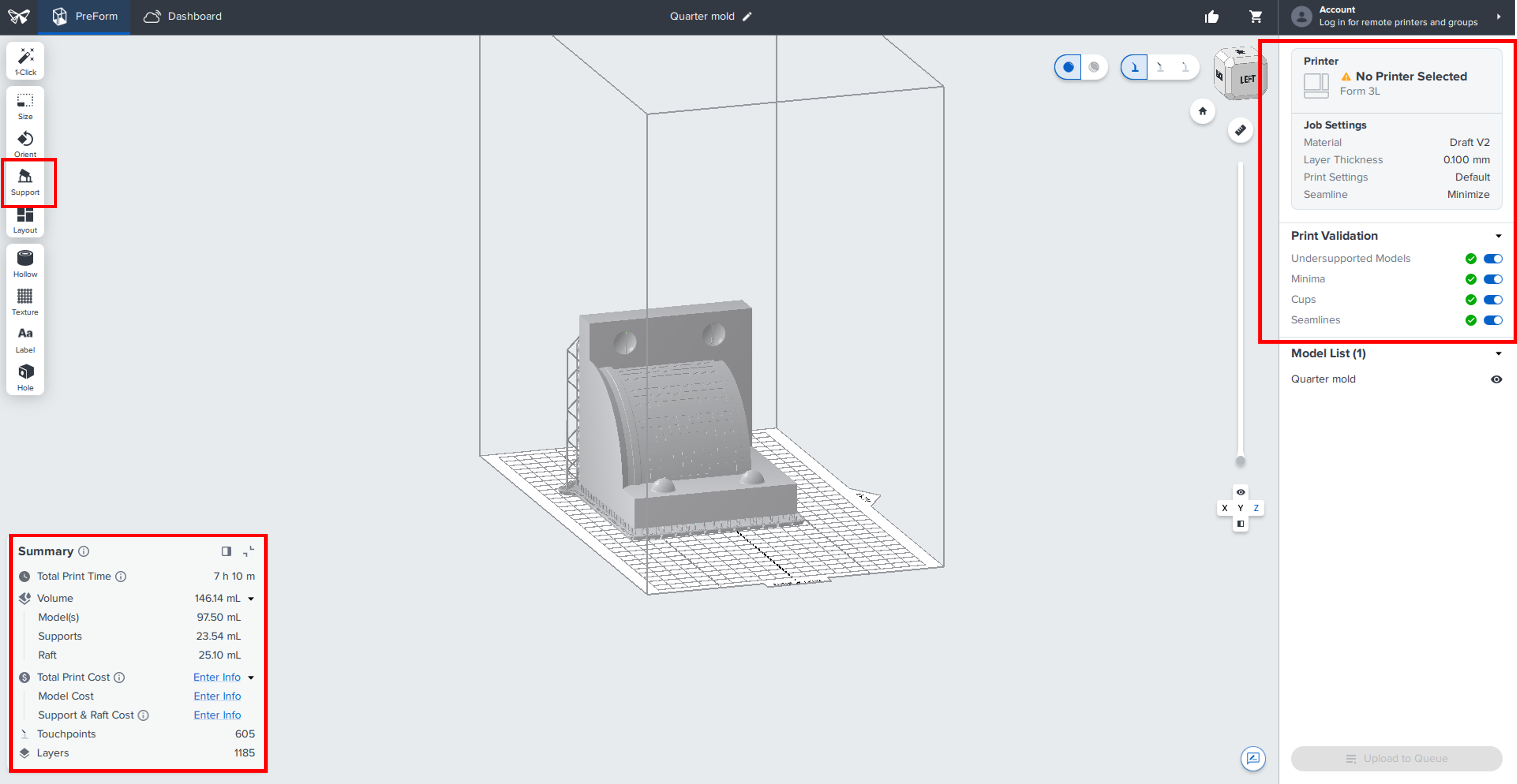Click Enter Info for Model Cost
This screenshot has height=784, width=1517.
[217, 696]
